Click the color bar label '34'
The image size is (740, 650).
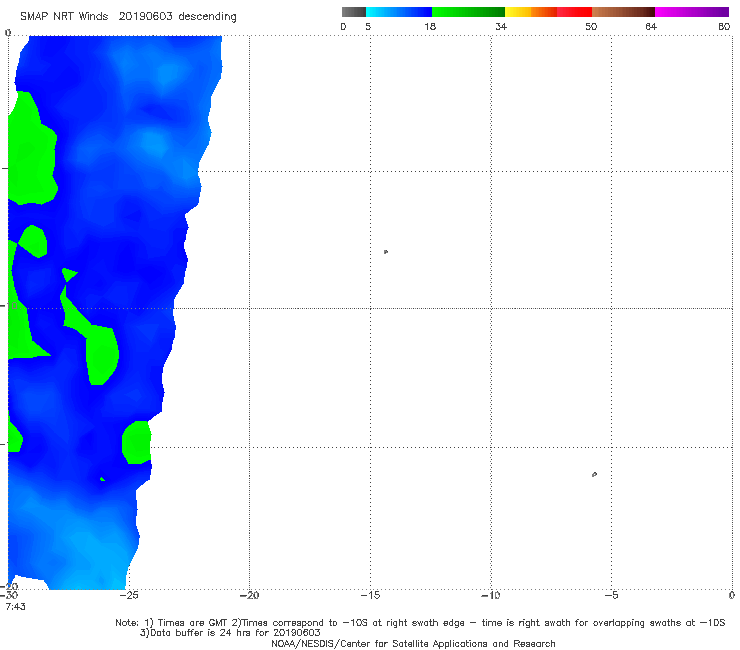pos(501,26)
